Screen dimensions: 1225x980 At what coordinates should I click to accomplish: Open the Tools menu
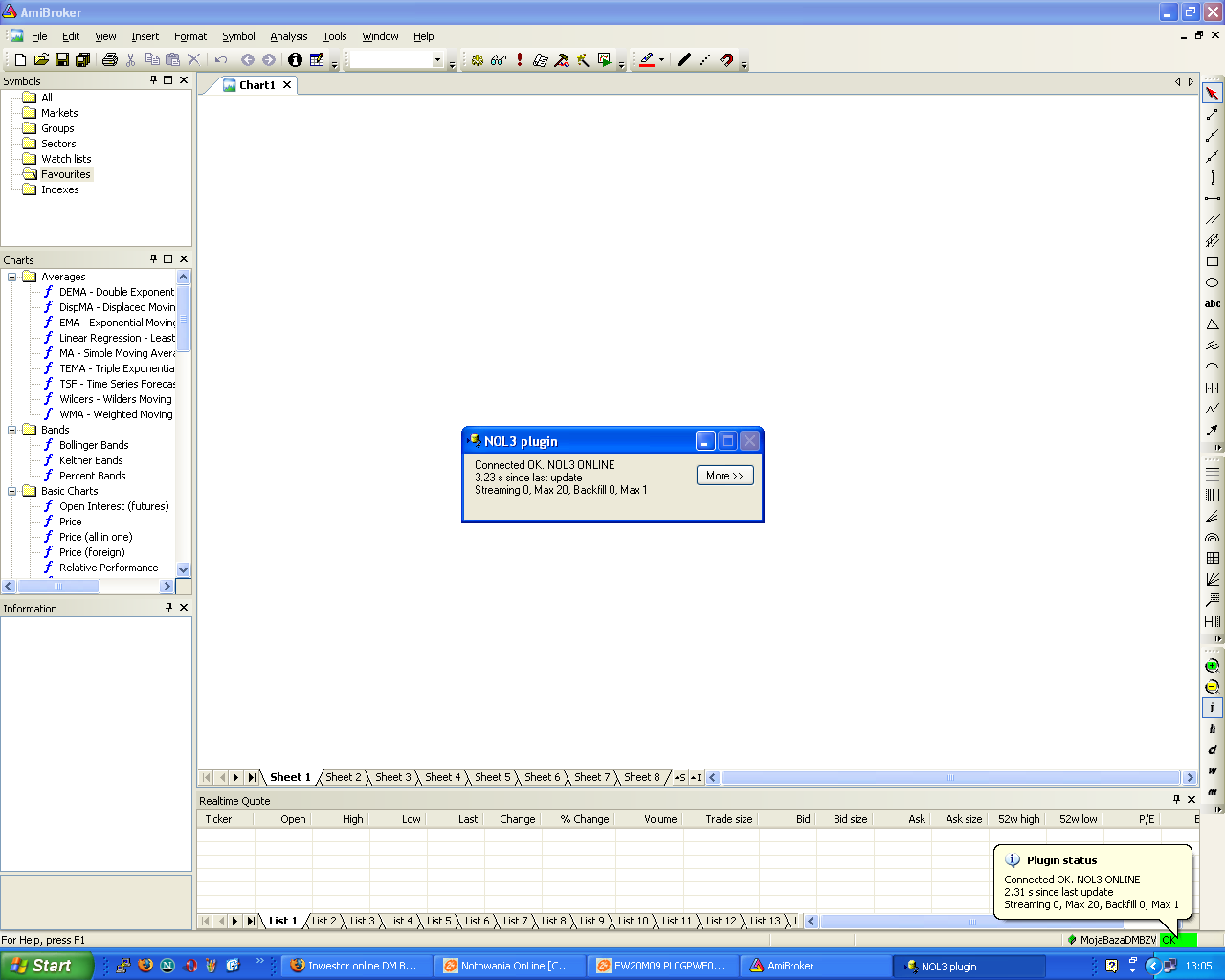[334, 36]
